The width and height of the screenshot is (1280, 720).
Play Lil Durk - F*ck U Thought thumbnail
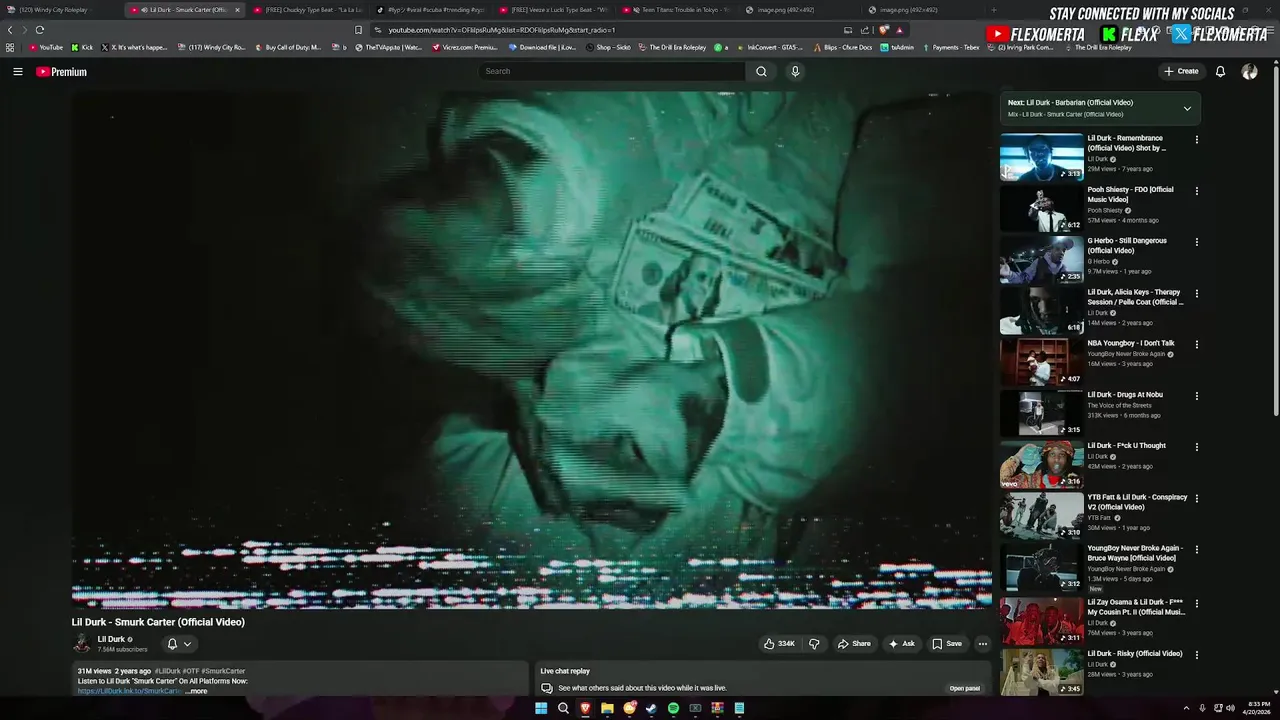tap(1042, 465)
